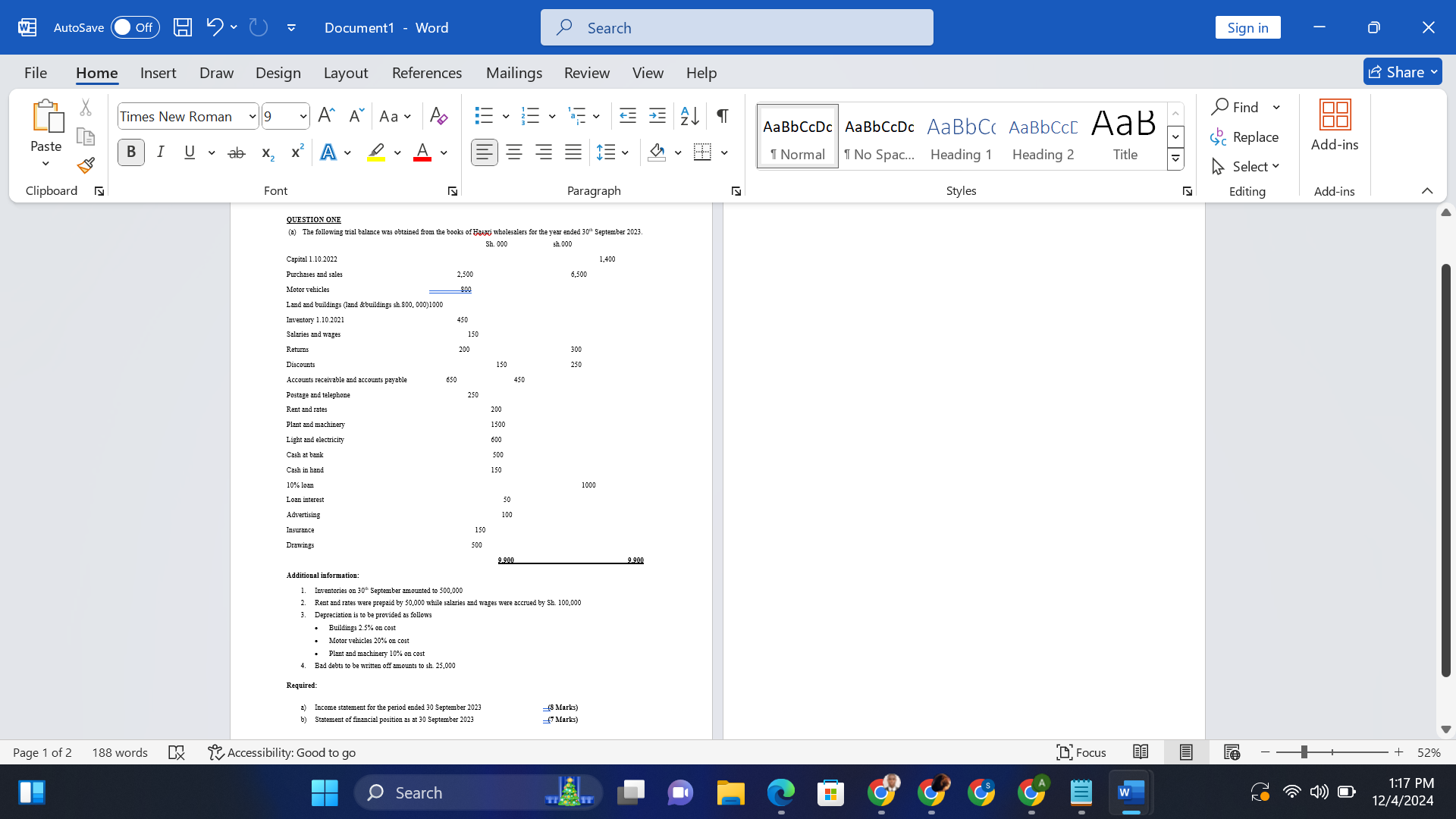Image resolution: width=1456 pixels, height=819 pixels.
Task: Open the File menu
Action: pyautogui.click(x=36, y=73)
